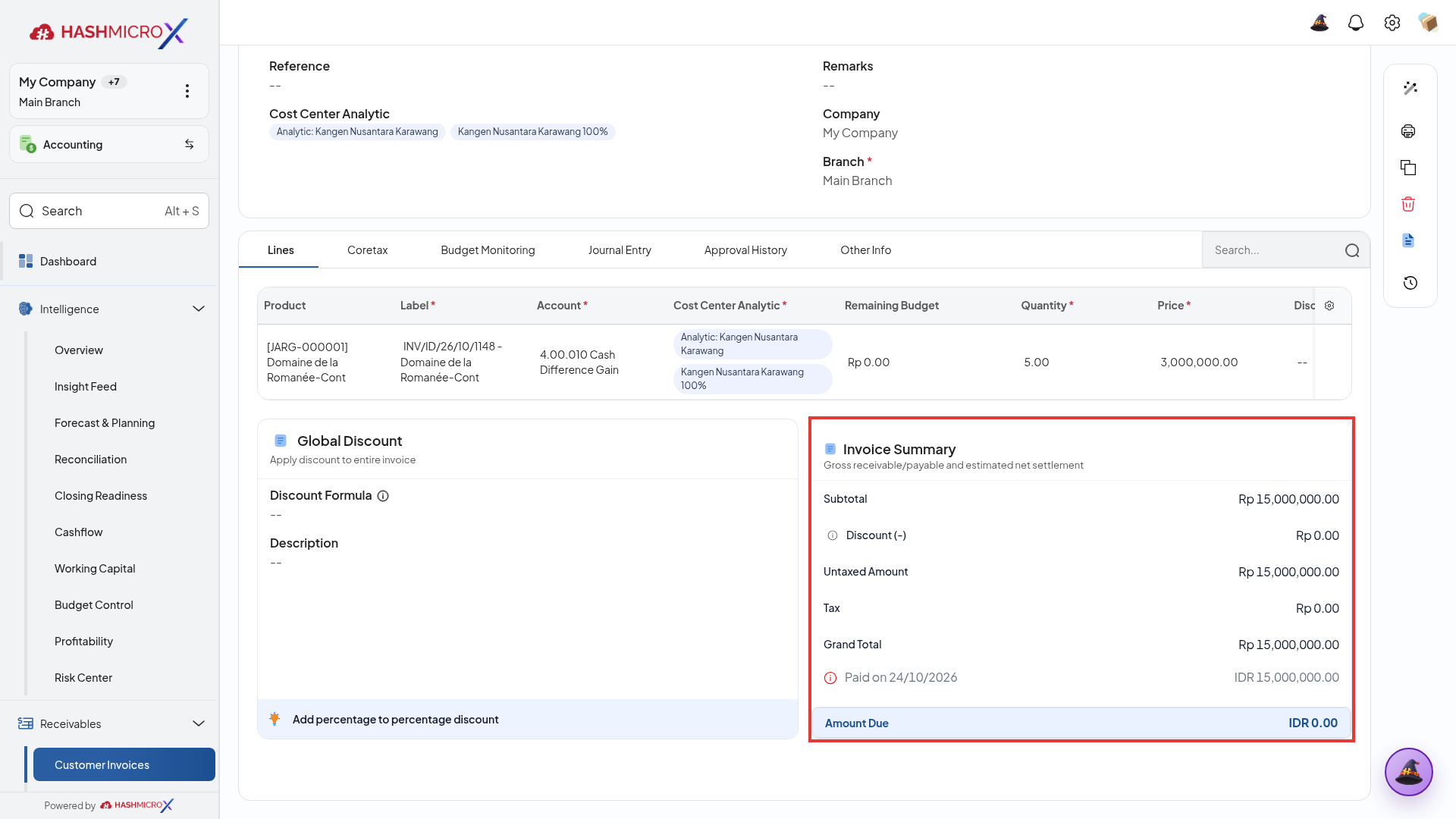Click the wizard hat icon in top bar
1456x819 pixels.
pyautogui.click(x=1319, y=23)
